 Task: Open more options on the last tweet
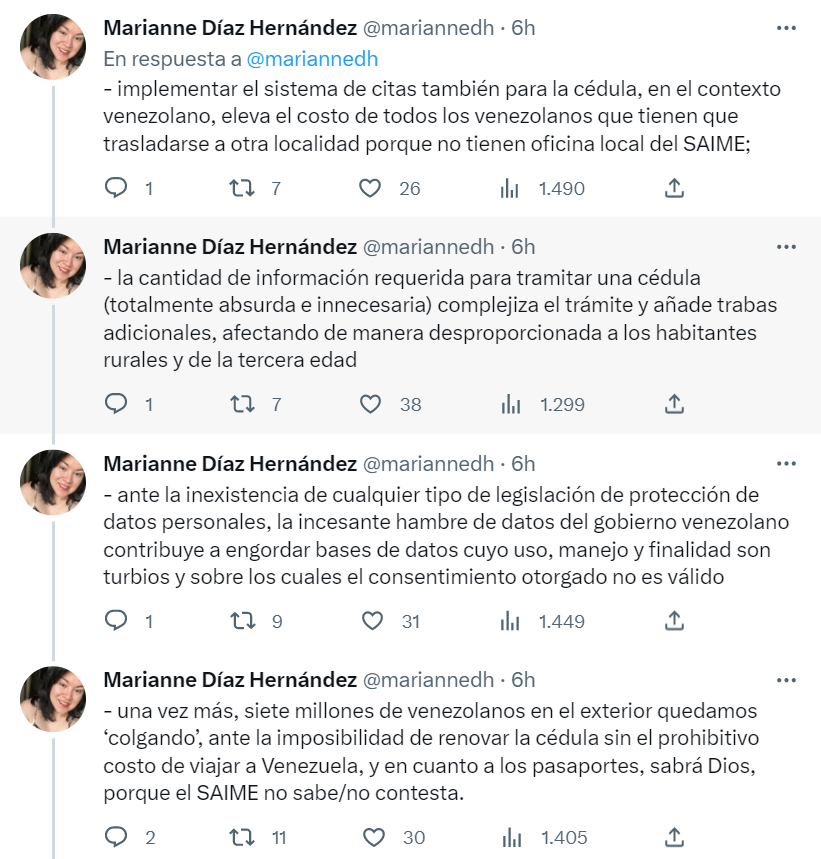pyautogui.click(x=786, y=680)
